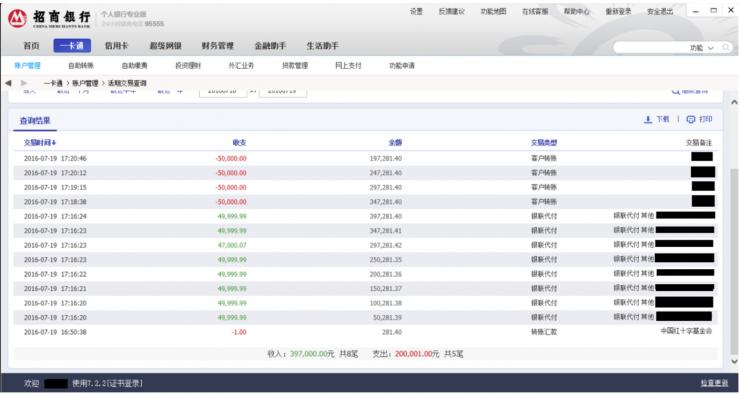Image resolution: width=740 pixels, height=395 pixels.
Task: Open the 功能申请 submenu
Action: (x=402, y=66)
